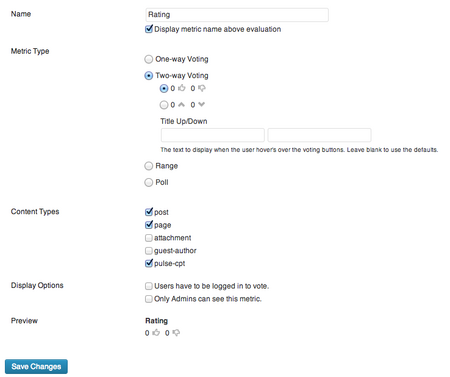Click the down-arrow chevron voting icon

[x=201, y=105]
